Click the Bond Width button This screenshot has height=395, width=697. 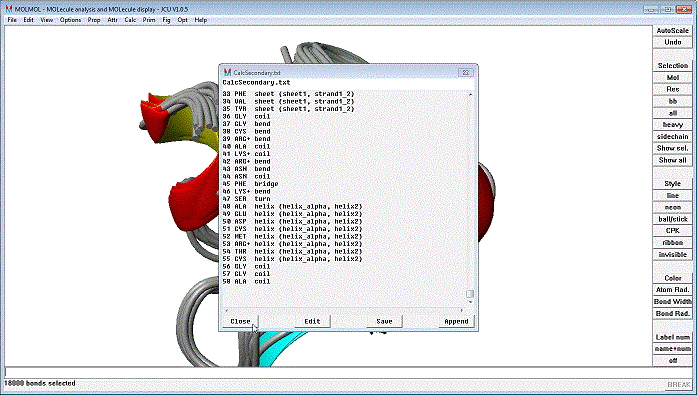click(673, 302)
